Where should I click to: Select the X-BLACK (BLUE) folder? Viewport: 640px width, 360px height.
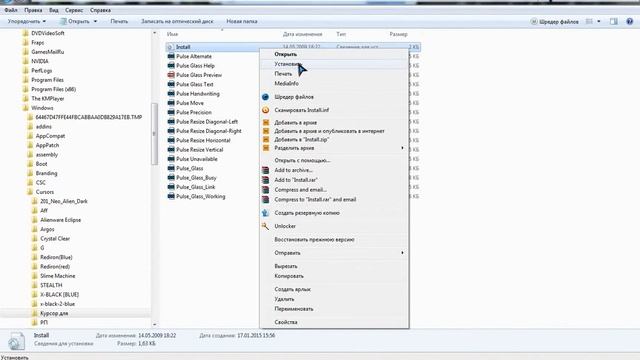[x=60, y=295]
